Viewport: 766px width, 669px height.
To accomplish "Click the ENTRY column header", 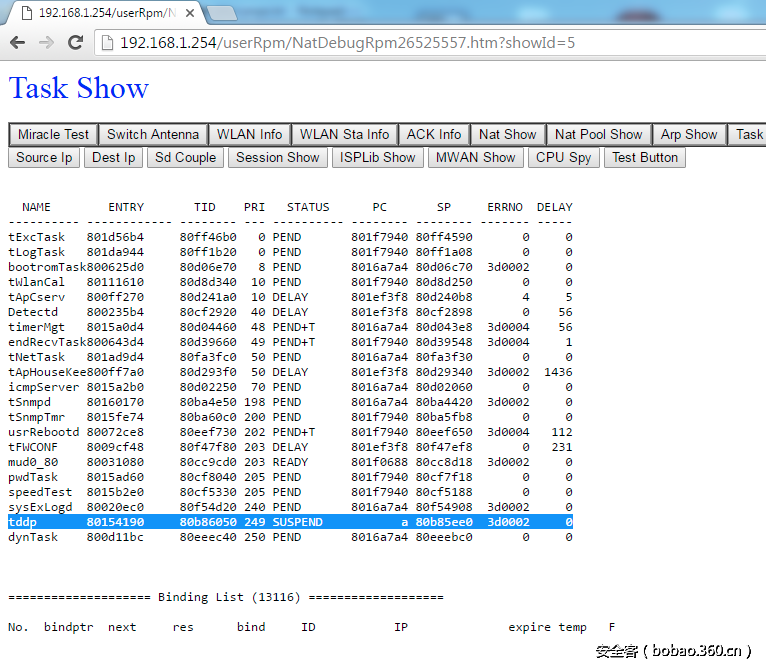I will pos(126,207).
